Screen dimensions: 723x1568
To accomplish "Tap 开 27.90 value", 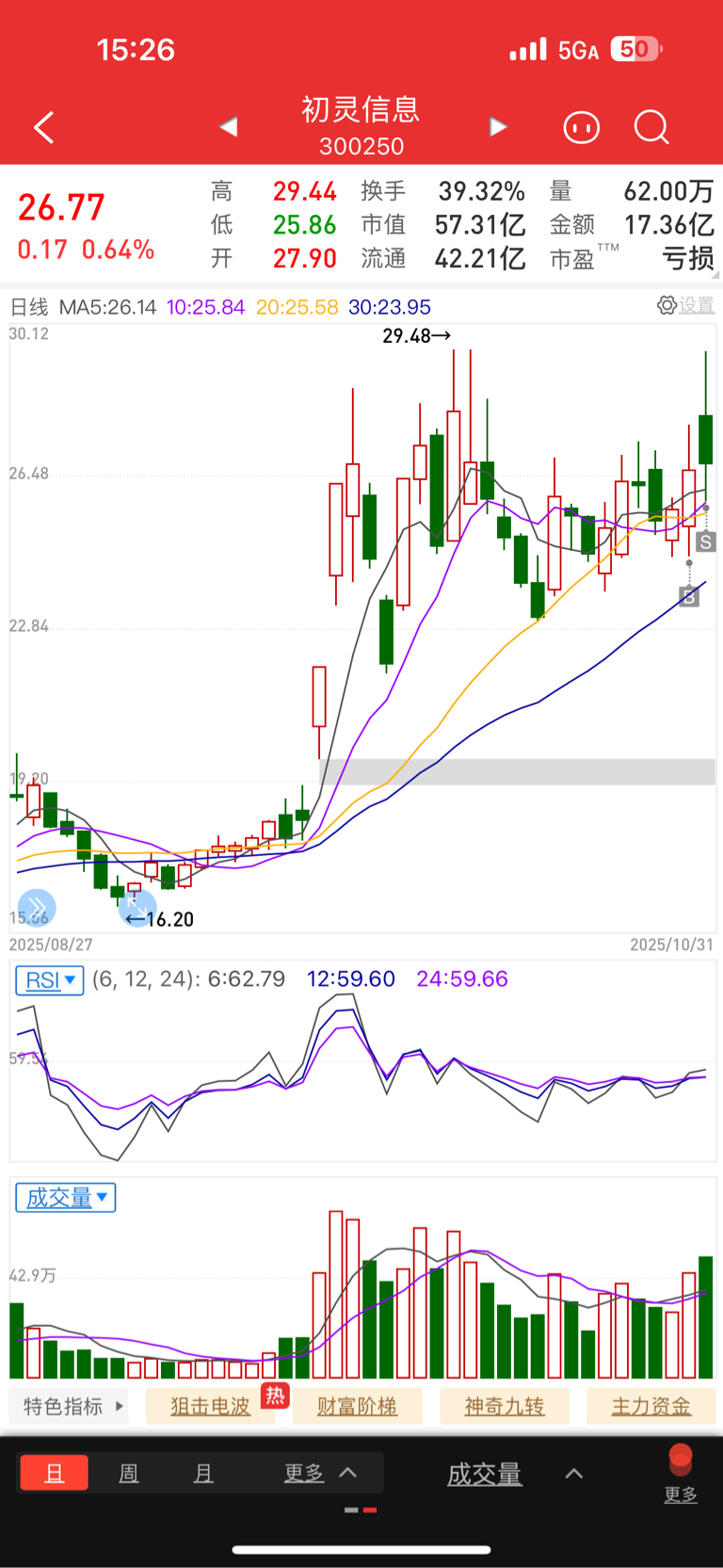I will 305,258.
